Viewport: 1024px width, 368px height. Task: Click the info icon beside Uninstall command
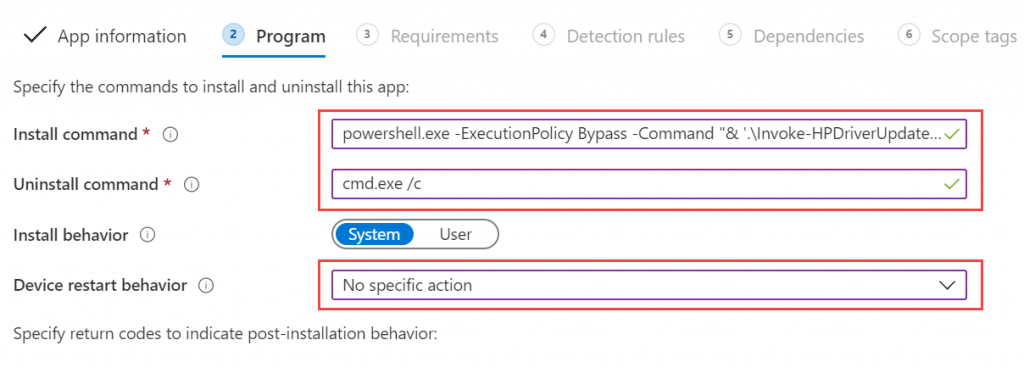tap(191, 185)
